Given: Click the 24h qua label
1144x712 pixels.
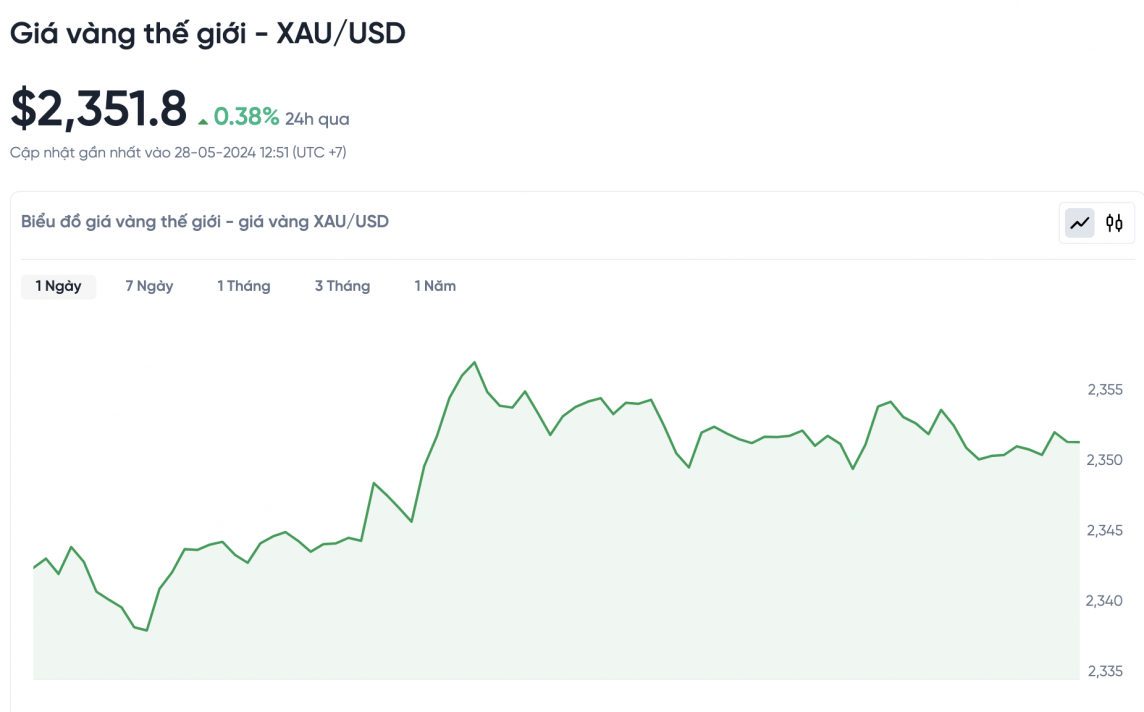Looking at the screenshot, I should point(317,119).
